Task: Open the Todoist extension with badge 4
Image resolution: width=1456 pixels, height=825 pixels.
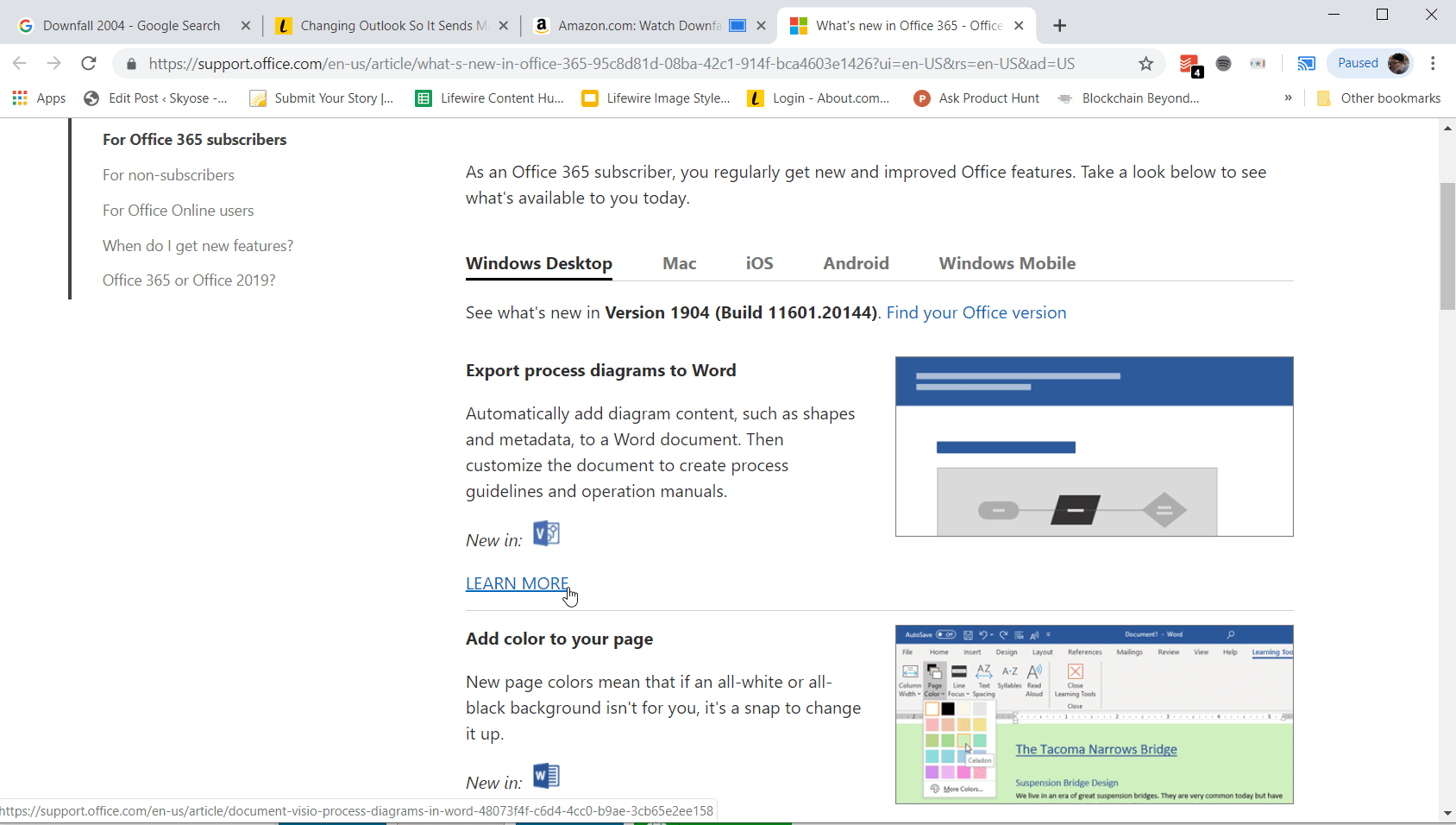Action: tap(1189, 64)
